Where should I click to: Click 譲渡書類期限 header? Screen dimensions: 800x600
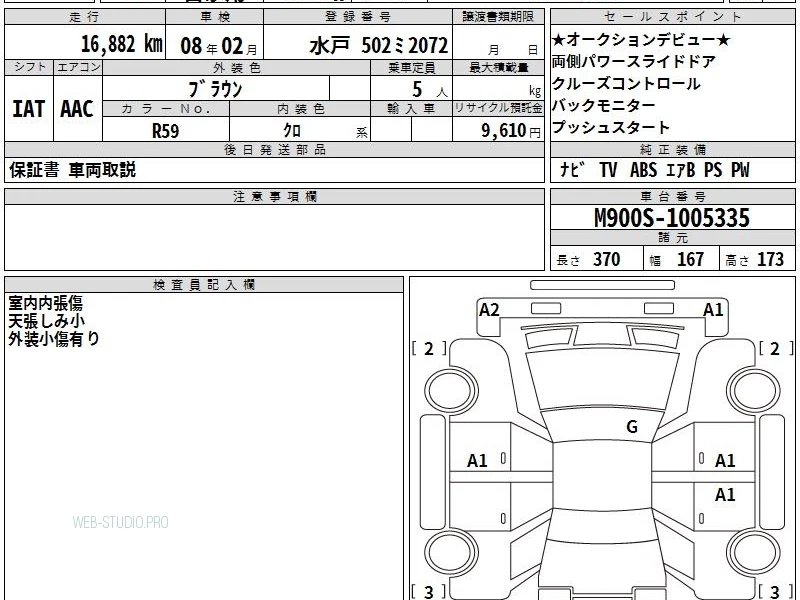pyautogui.click(x=498, y=17)
